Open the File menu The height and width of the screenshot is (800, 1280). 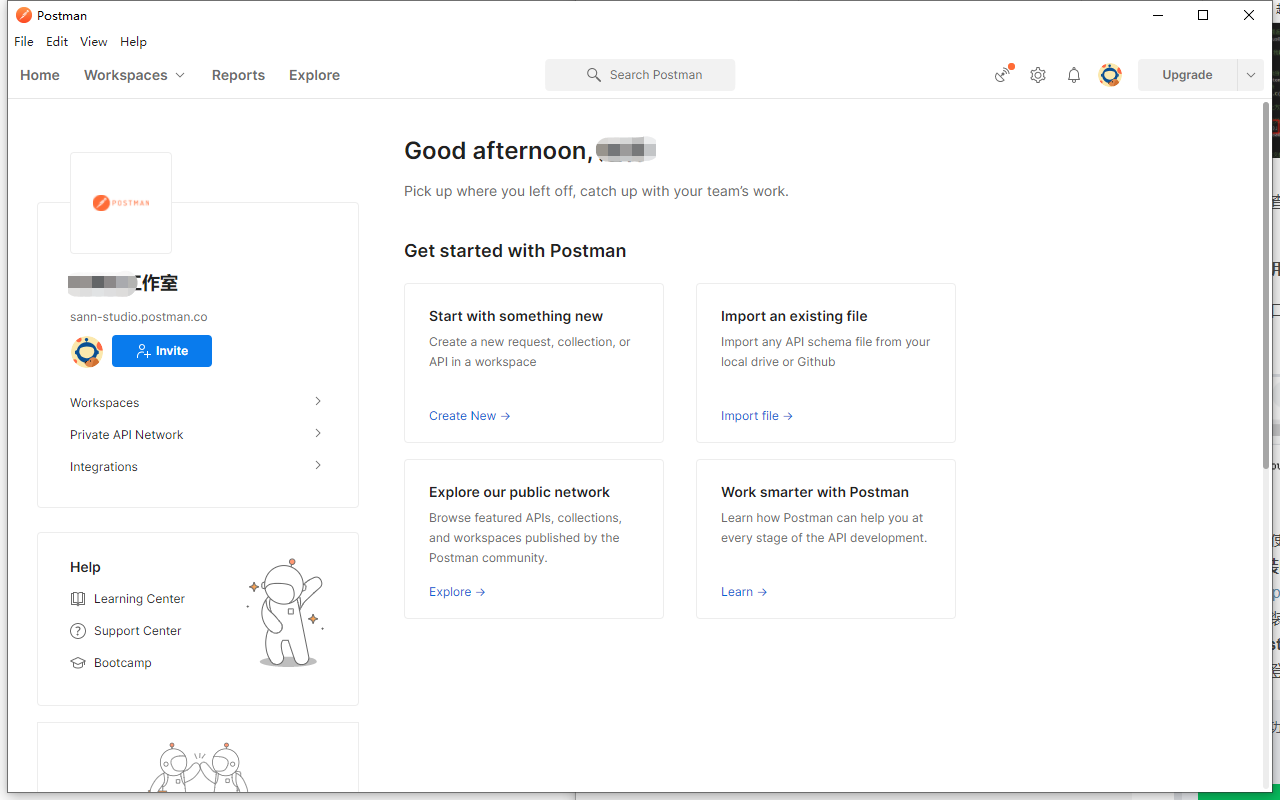click(24, 42)
